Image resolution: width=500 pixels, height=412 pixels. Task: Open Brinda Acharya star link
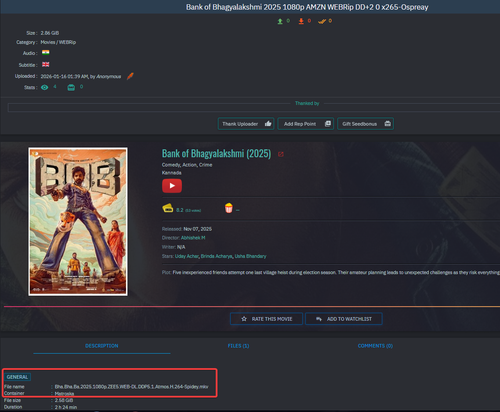[216, 256]
